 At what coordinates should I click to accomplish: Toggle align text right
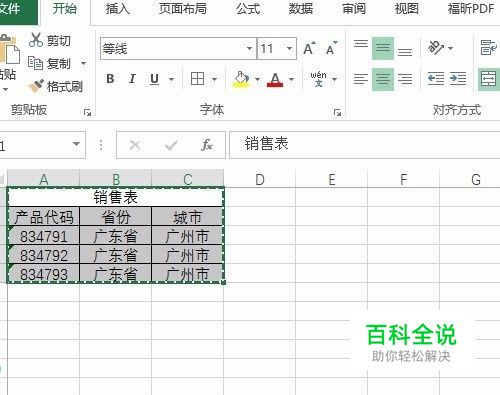click(405, 79)
